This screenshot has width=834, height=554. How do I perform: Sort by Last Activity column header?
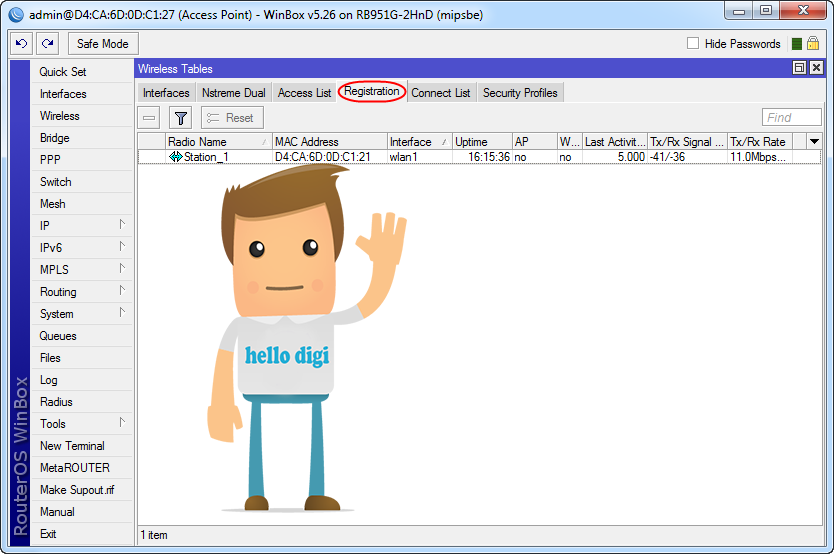pyautogui.click(x=615, y=141)
